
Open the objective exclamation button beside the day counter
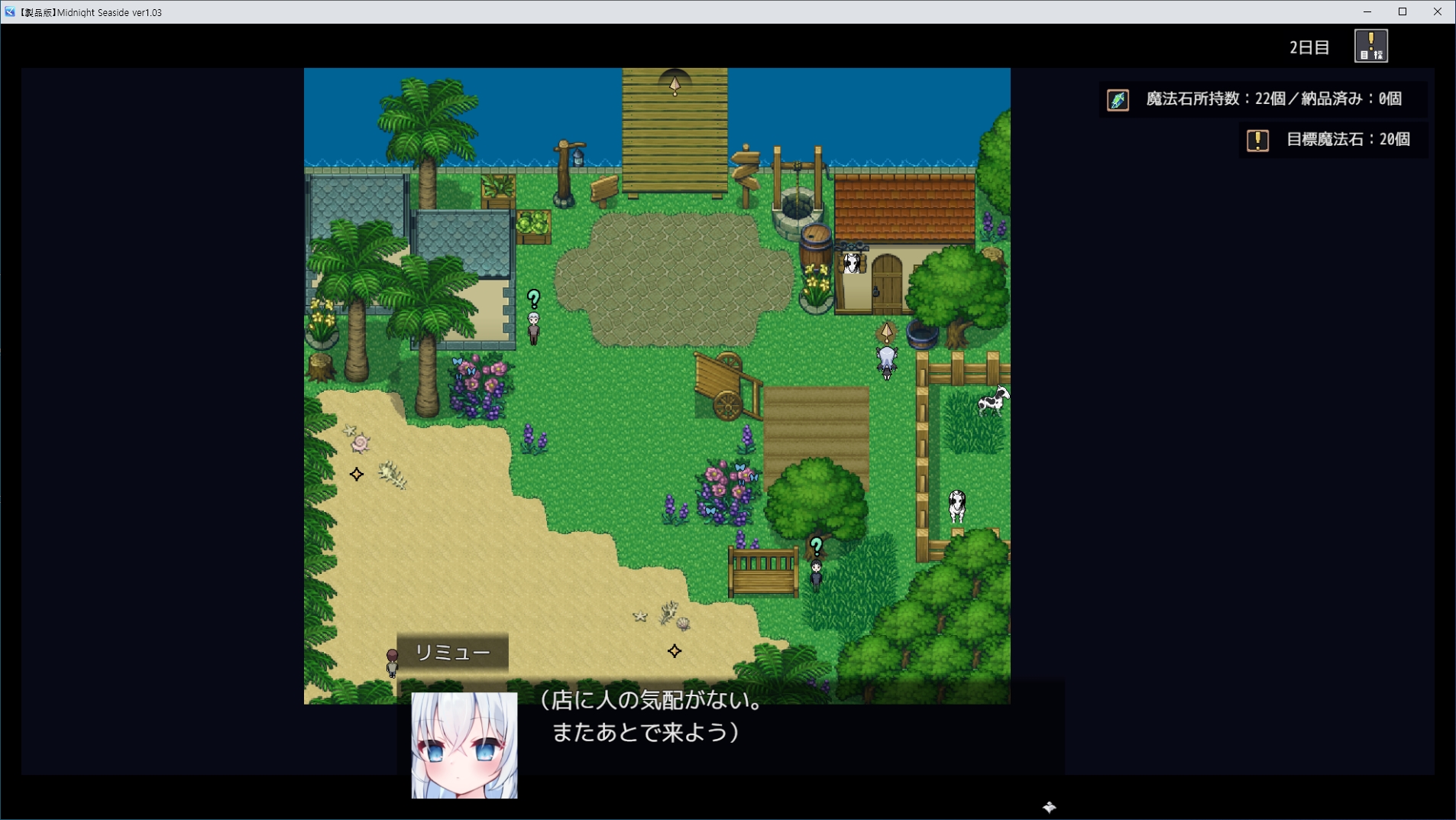1370,46
